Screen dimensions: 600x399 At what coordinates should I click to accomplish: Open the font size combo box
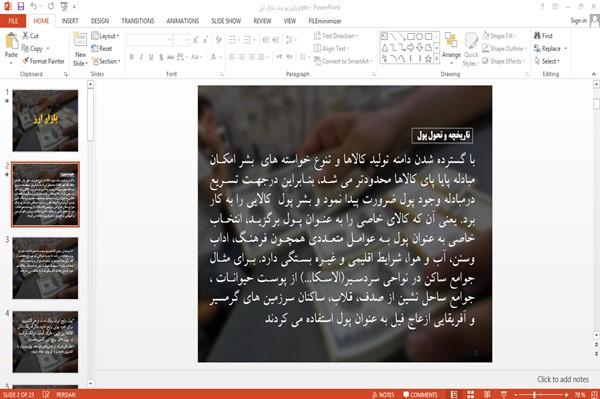[x=181, y=40]
